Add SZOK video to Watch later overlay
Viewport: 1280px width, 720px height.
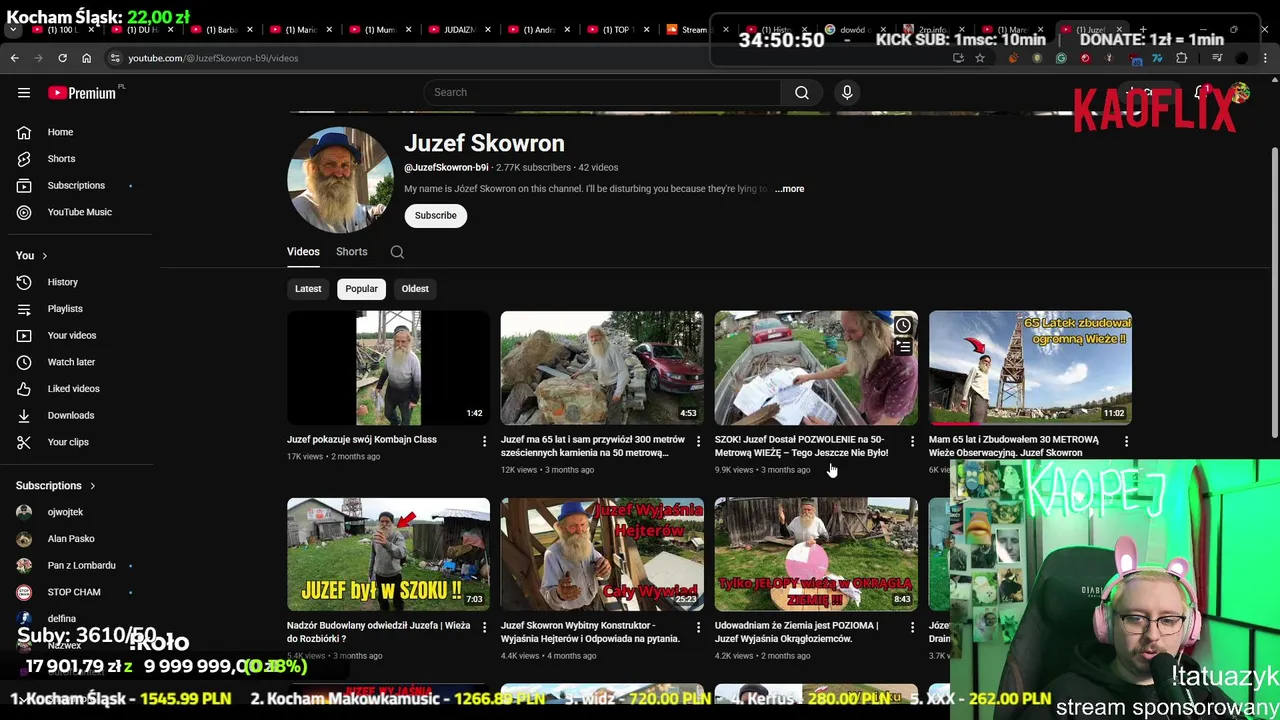903,326
